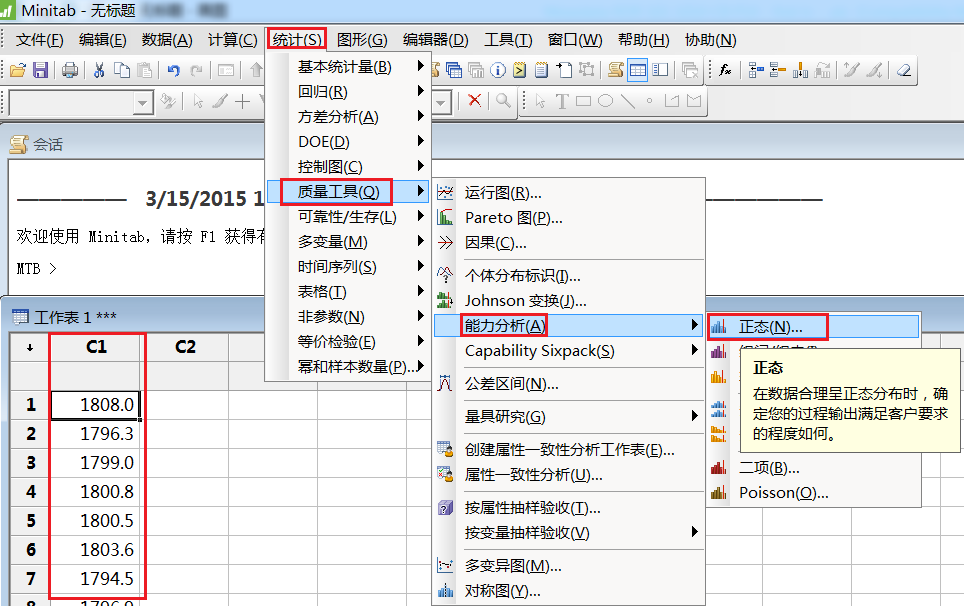The height and width of the screenshot is (606, 964).
Task: Click the Print icon in toolbar
Action: [x=69, y=70]
